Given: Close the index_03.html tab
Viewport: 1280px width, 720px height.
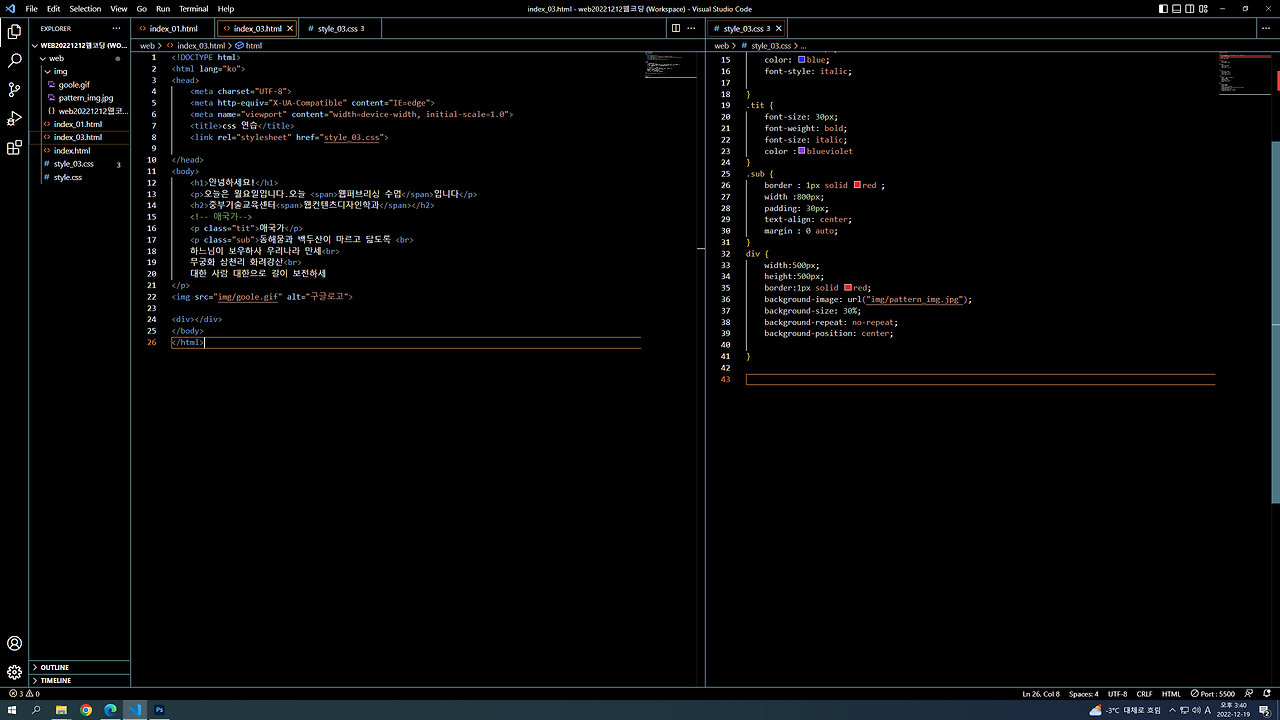Looking at the screenshot, I should tap(290, 29).
